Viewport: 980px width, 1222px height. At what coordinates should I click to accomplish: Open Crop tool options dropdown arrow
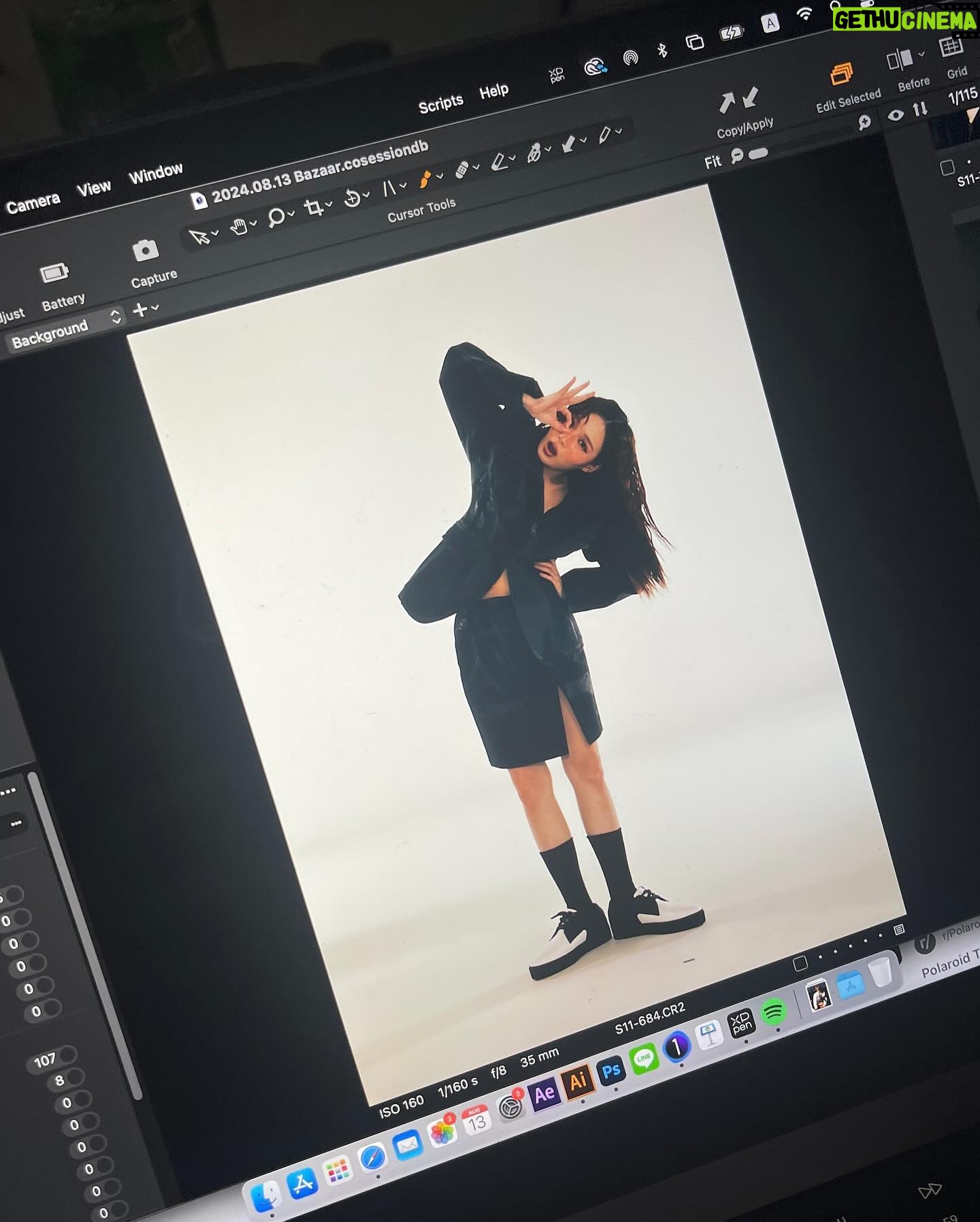coord(329,204)
